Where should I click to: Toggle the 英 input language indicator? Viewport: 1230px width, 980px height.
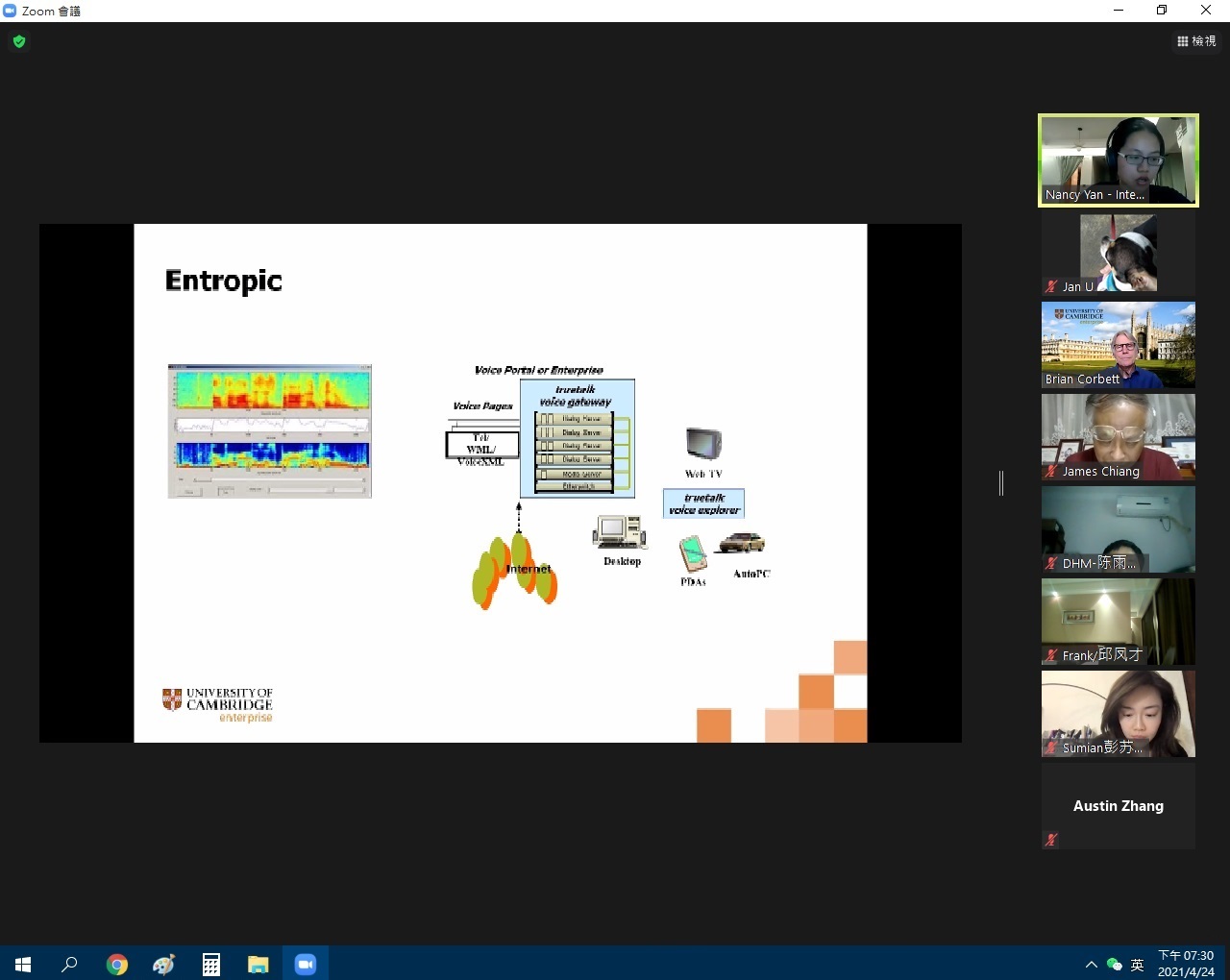(1138, 965)
